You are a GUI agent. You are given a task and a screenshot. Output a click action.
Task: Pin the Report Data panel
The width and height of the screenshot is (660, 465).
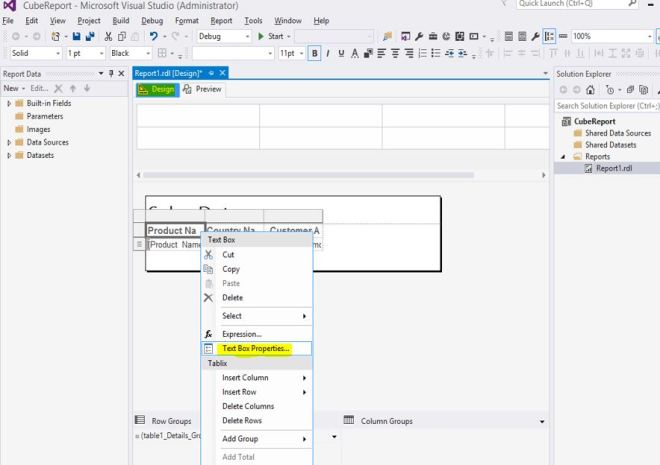click(x=109, y=74)
